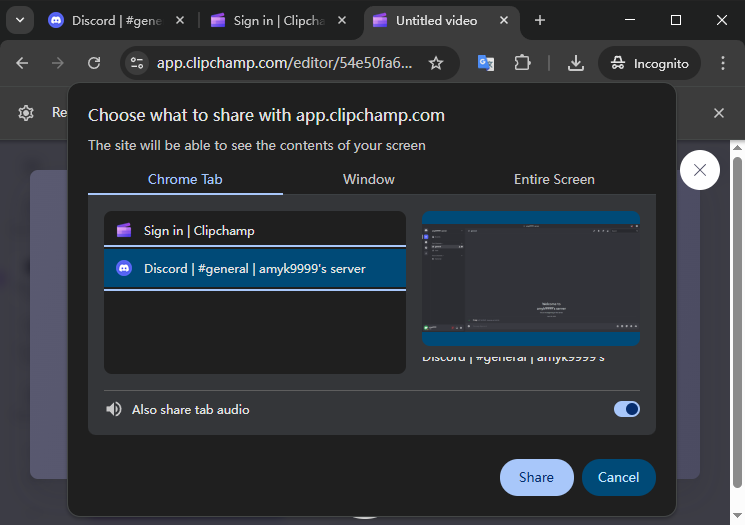Open the Extensions puzzle icon
This screenshot has width=745, height=525.
point(522,63)
